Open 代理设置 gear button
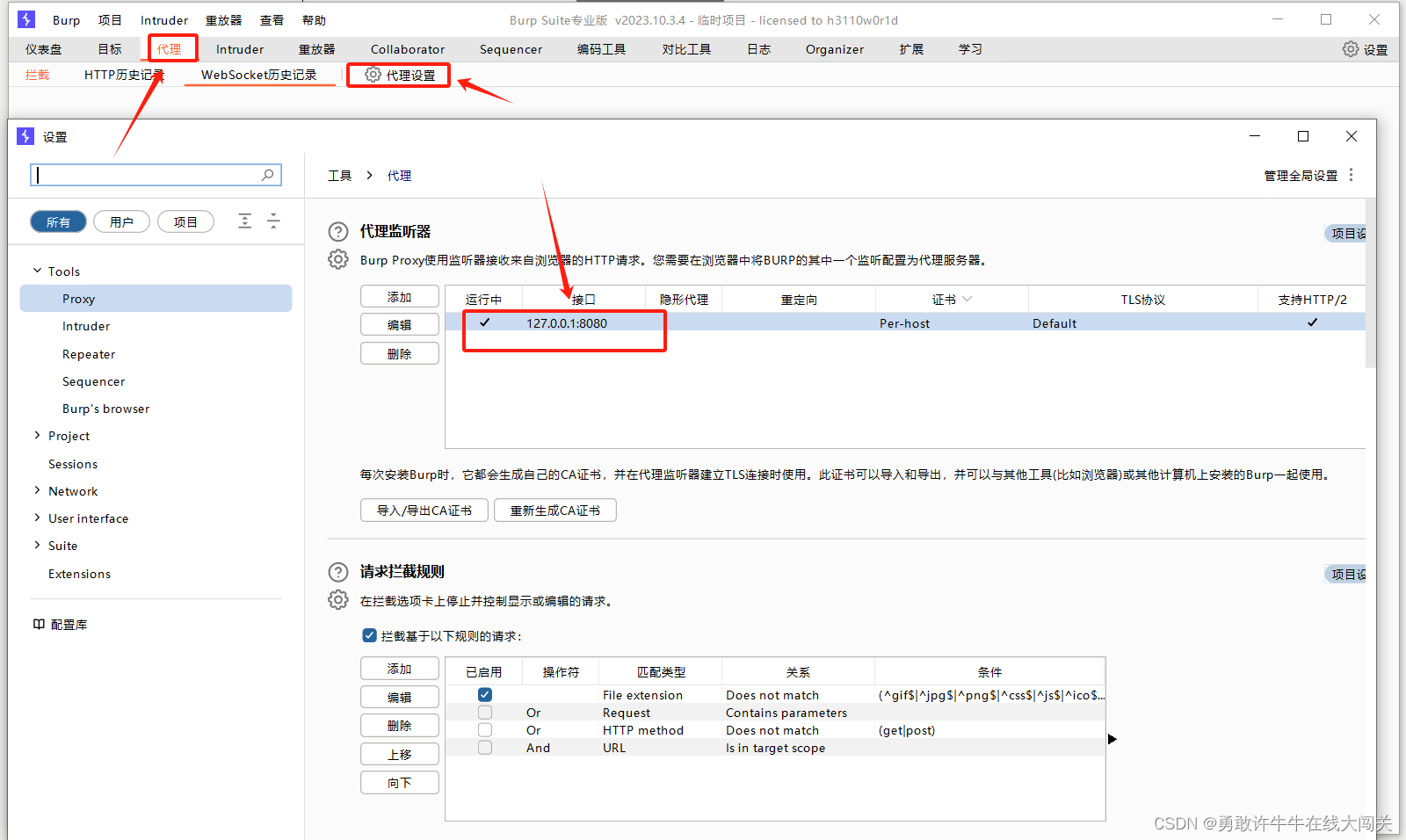1406x840 pixels. (400, 75)
